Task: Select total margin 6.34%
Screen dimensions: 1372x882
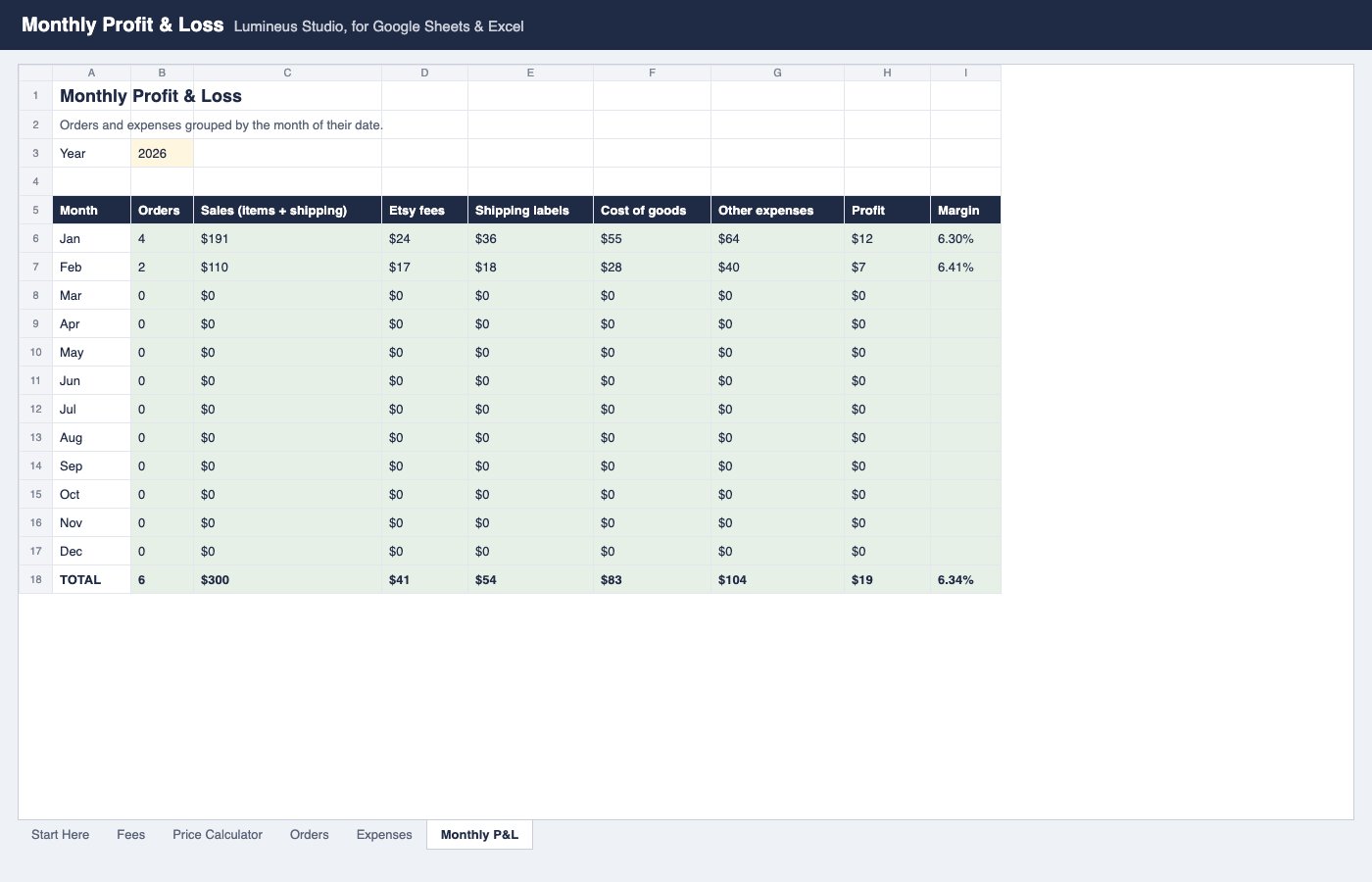Action: 965,579
